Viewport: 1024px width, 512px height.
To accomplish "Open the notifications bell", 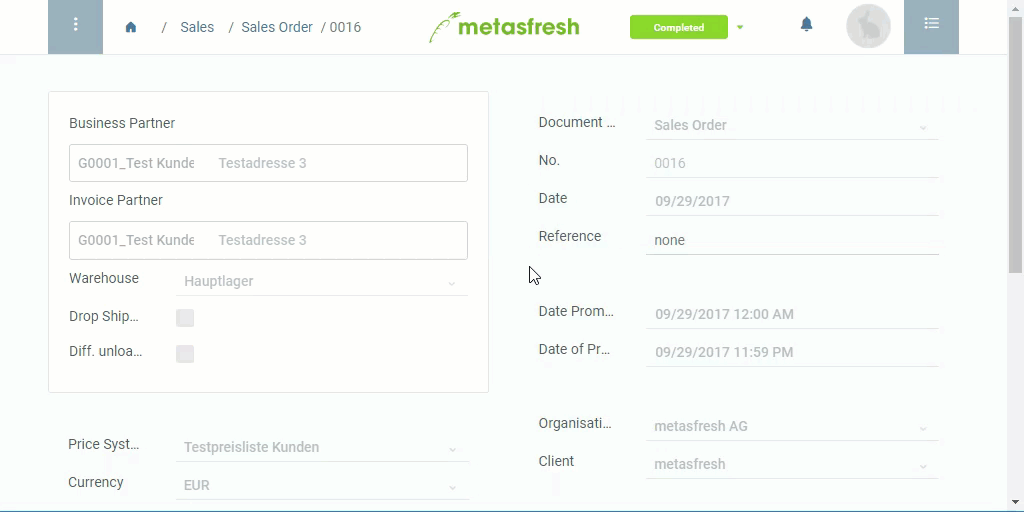I will [x=807, y=25].
